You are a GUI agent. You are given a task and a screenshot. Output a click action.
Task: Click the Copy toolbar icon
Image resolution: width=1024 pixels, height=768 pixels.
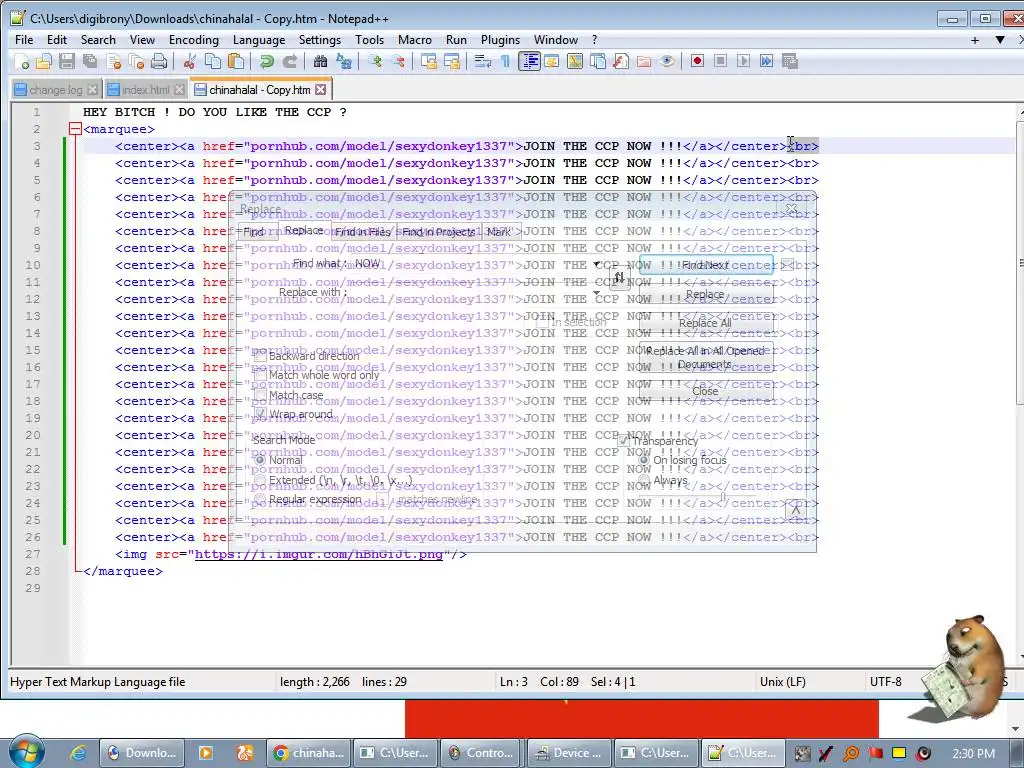[x=213, y=61]
